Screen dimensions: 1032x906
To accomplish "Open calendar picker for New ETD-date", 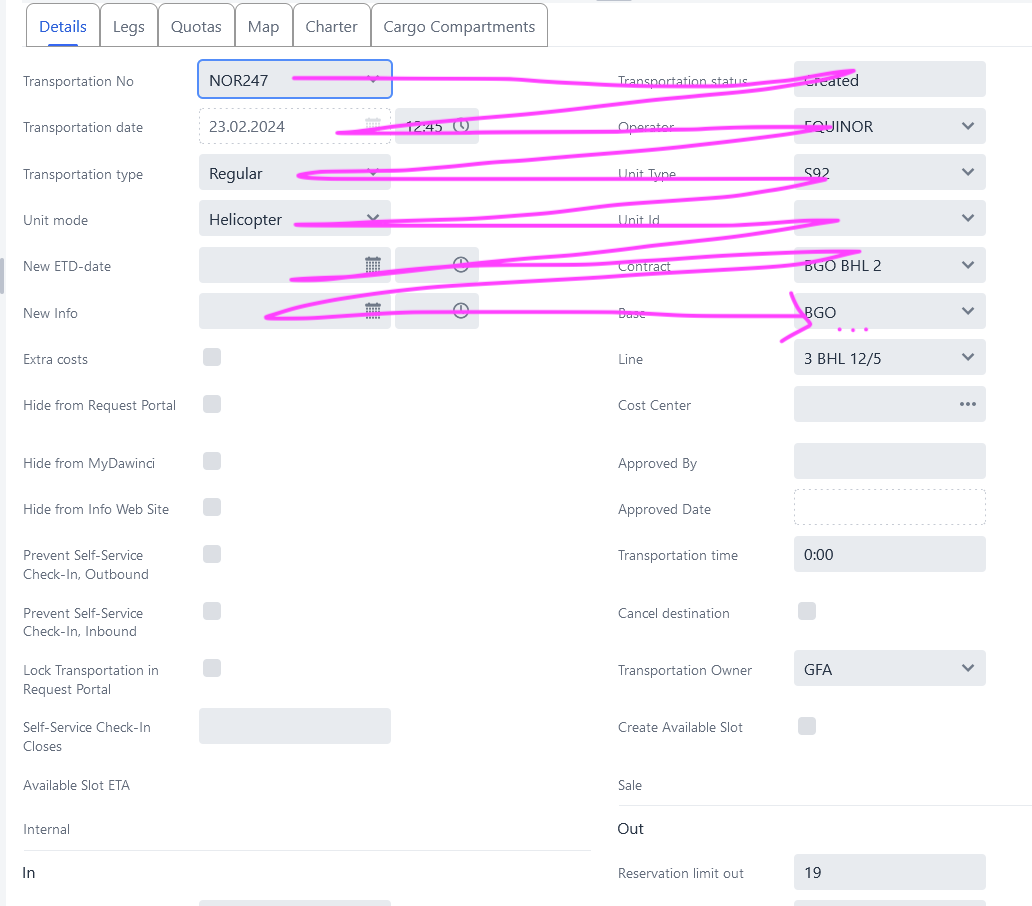I will pos(373,265).
